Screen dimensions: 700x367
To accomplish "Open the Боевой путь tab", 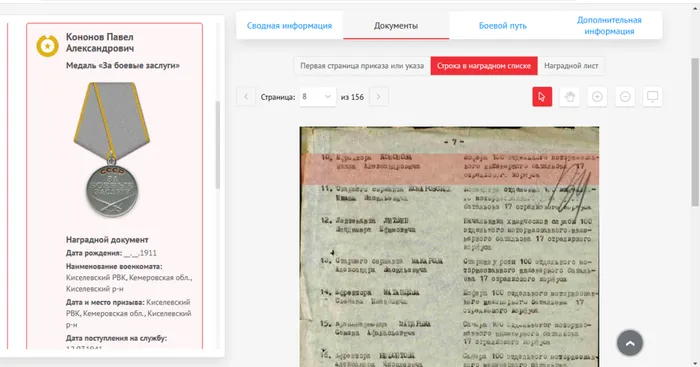I will (x=503, y=26).
